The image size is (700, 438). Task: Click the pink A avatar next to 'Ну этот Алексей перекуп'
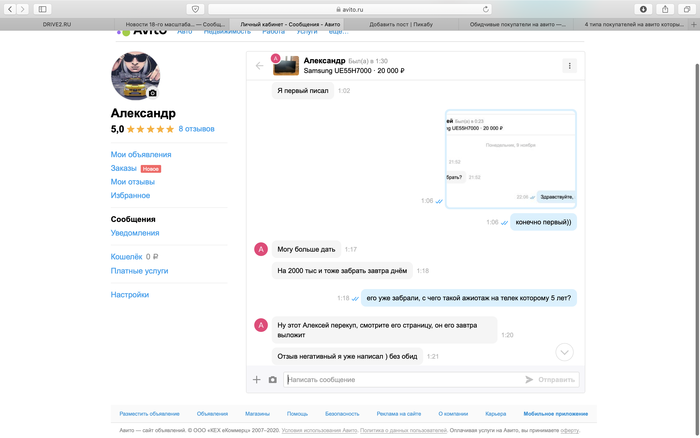click(x=261, y=325)
